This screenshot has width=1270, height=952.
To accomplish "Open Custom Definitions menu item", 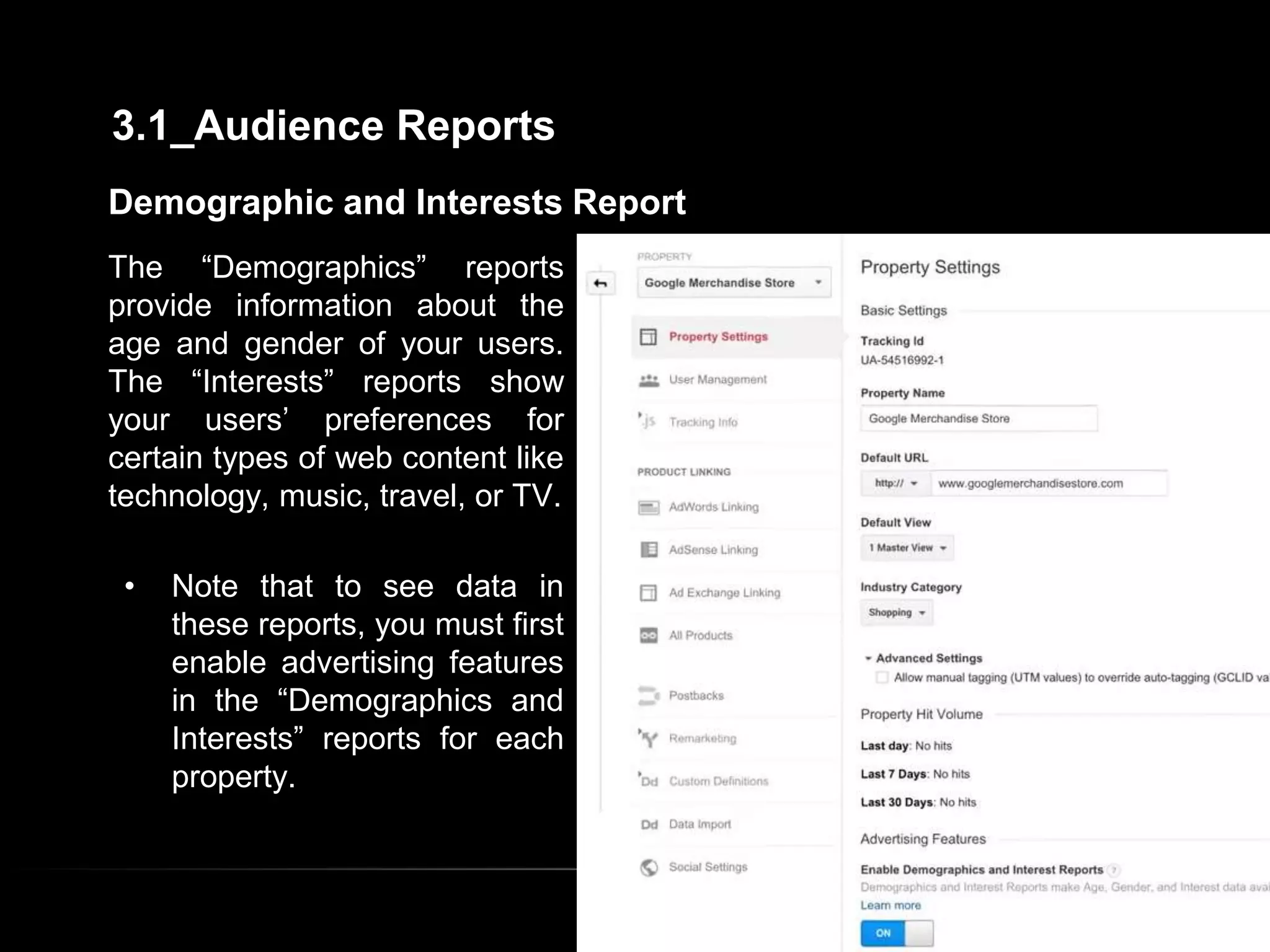I will click(735, 781).
